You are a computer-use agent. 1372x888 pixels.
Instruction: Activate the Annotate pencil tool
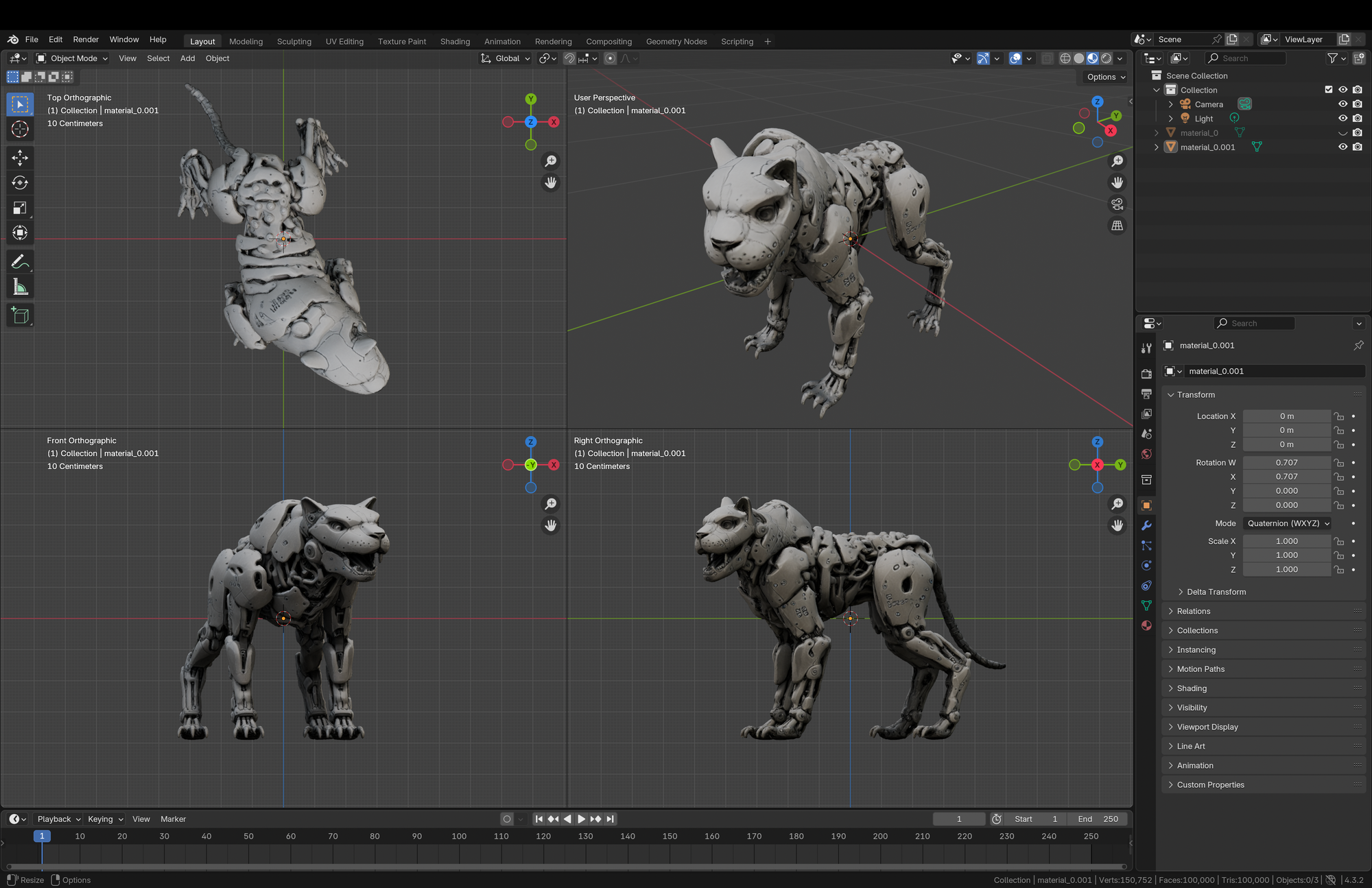[20, 262]
